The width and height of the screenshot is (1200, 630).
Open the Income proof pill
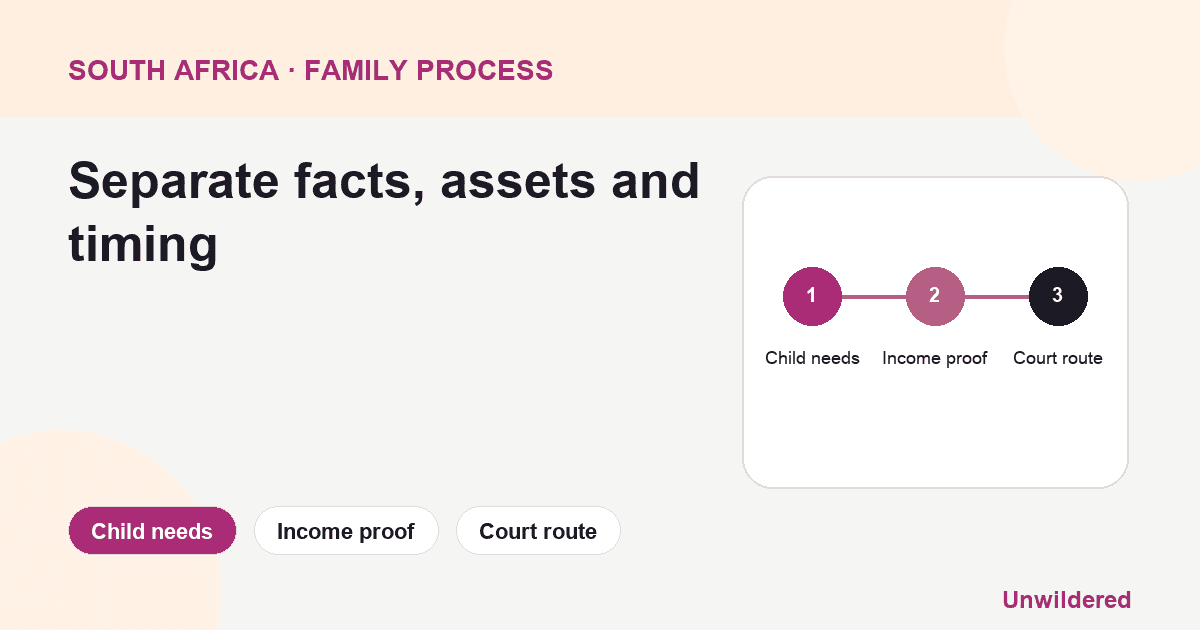click(x=346, y=531)
